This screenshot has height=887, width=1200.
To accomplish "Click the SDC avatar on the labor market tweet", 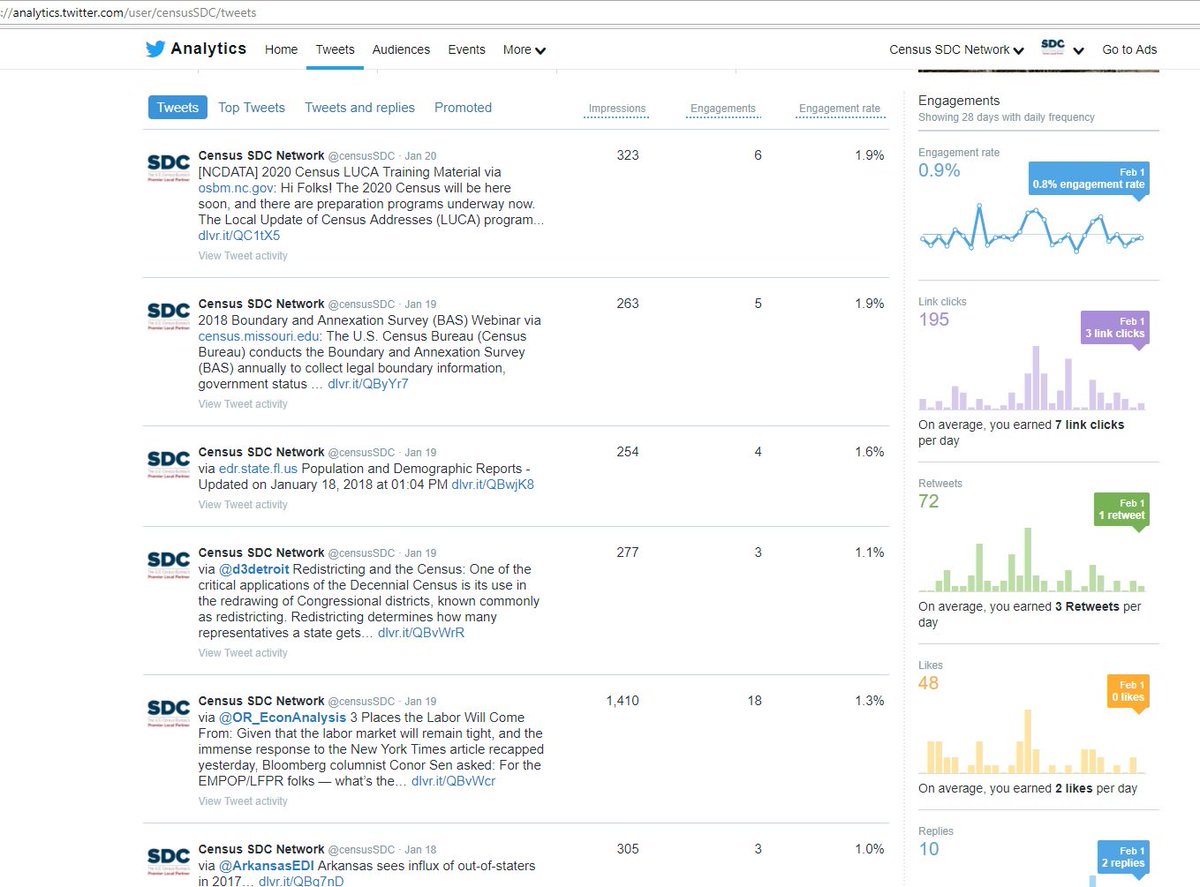I will (x=167, y=710).
